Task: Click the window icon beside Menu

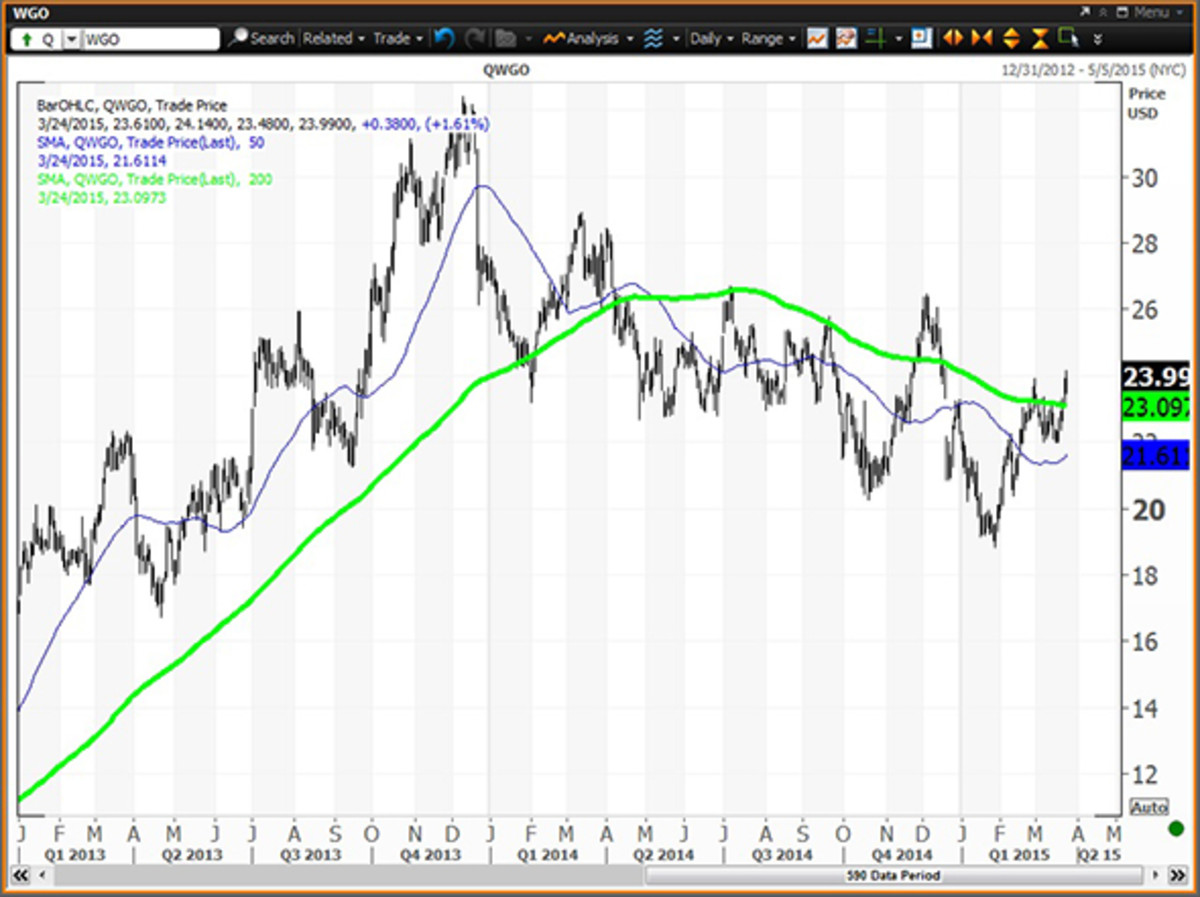Action: click(1124, 12)
